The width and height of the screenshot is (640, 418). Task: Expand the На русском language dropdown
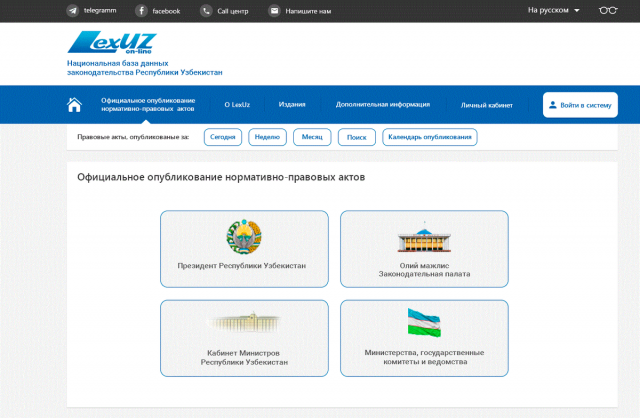tap(553, 10)
